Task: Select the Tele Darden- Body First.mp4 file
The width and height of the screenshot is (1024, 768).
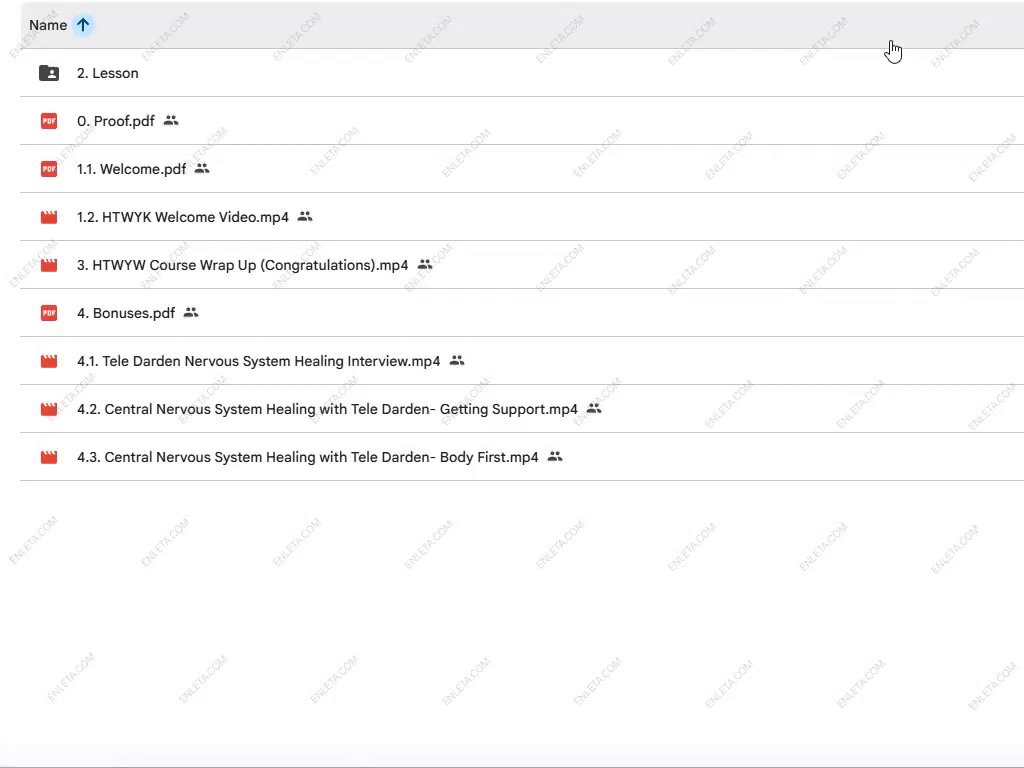Action: [x=307, y=457]
